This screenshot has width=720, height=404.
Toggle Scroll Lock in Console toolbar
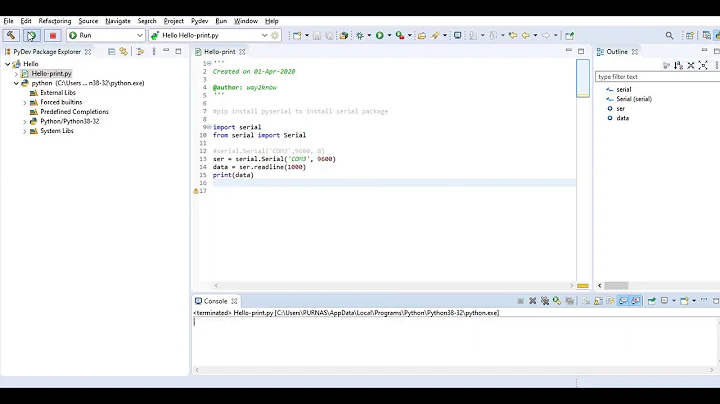click(x=598, y=301)
